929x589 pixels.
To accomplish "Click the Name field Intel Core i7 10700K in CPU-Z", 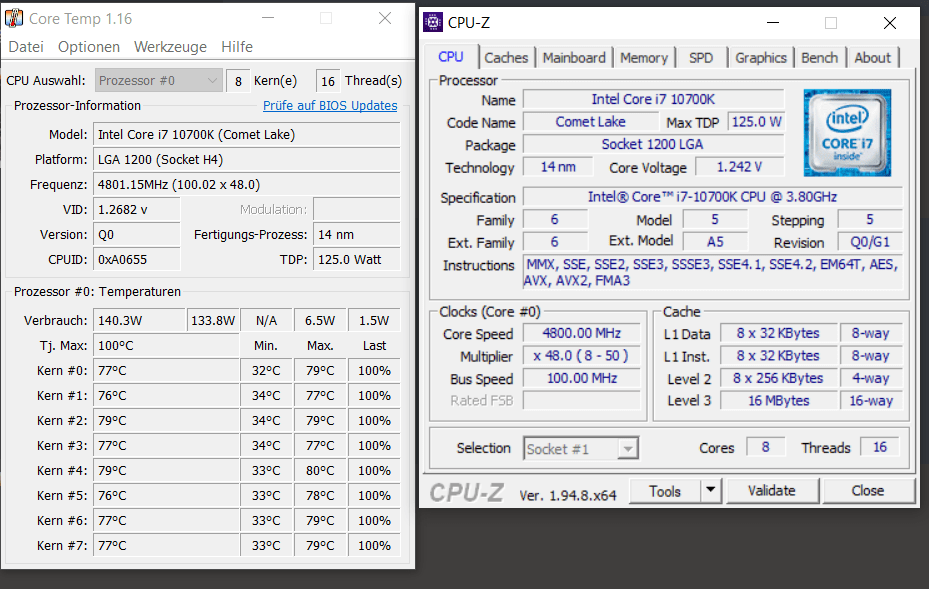I will [653, 100].
